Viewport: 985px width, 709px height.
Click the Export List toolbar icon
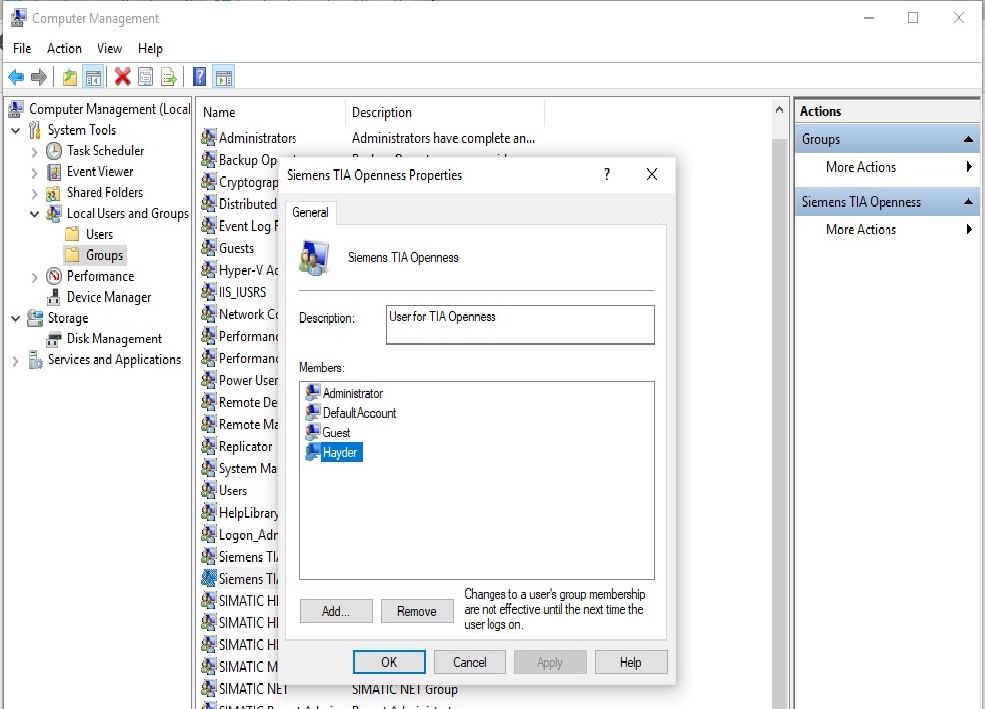click(x=169, y=77)
